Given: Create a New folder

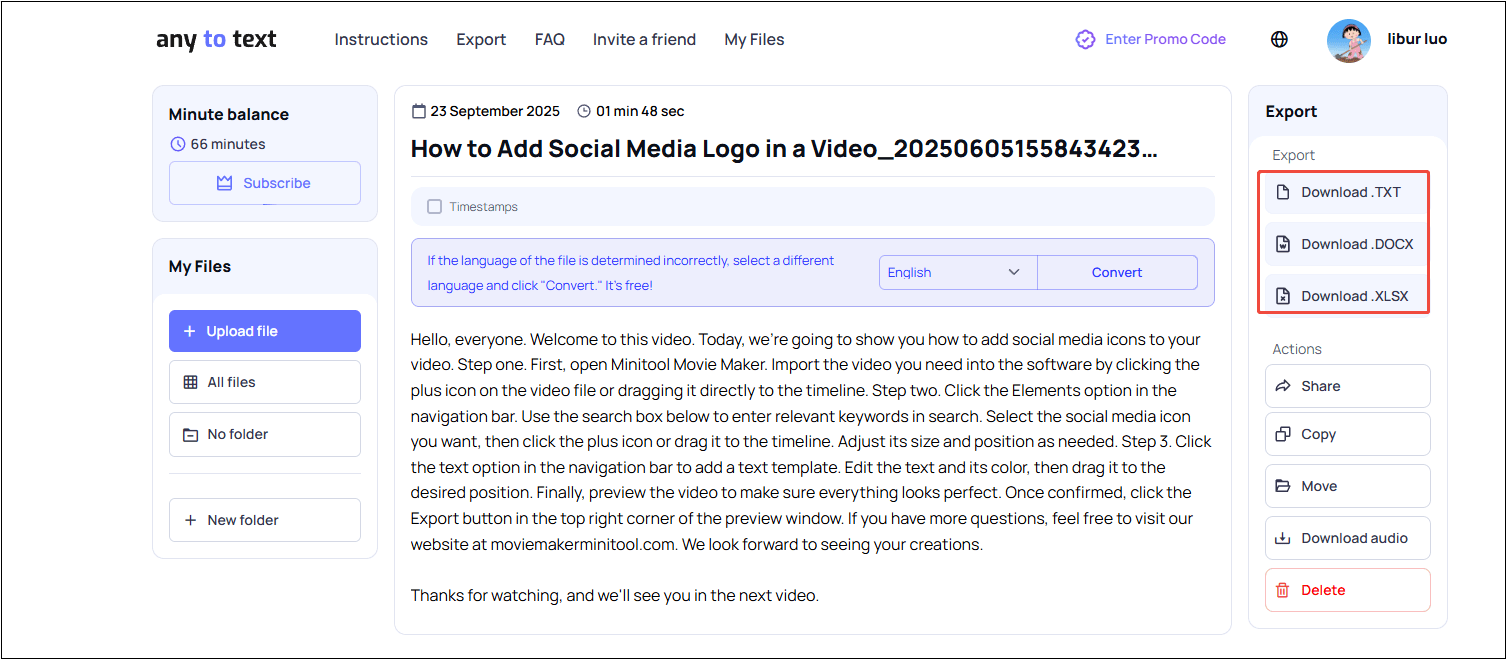Looking at the screenshot, I should 264,520.
